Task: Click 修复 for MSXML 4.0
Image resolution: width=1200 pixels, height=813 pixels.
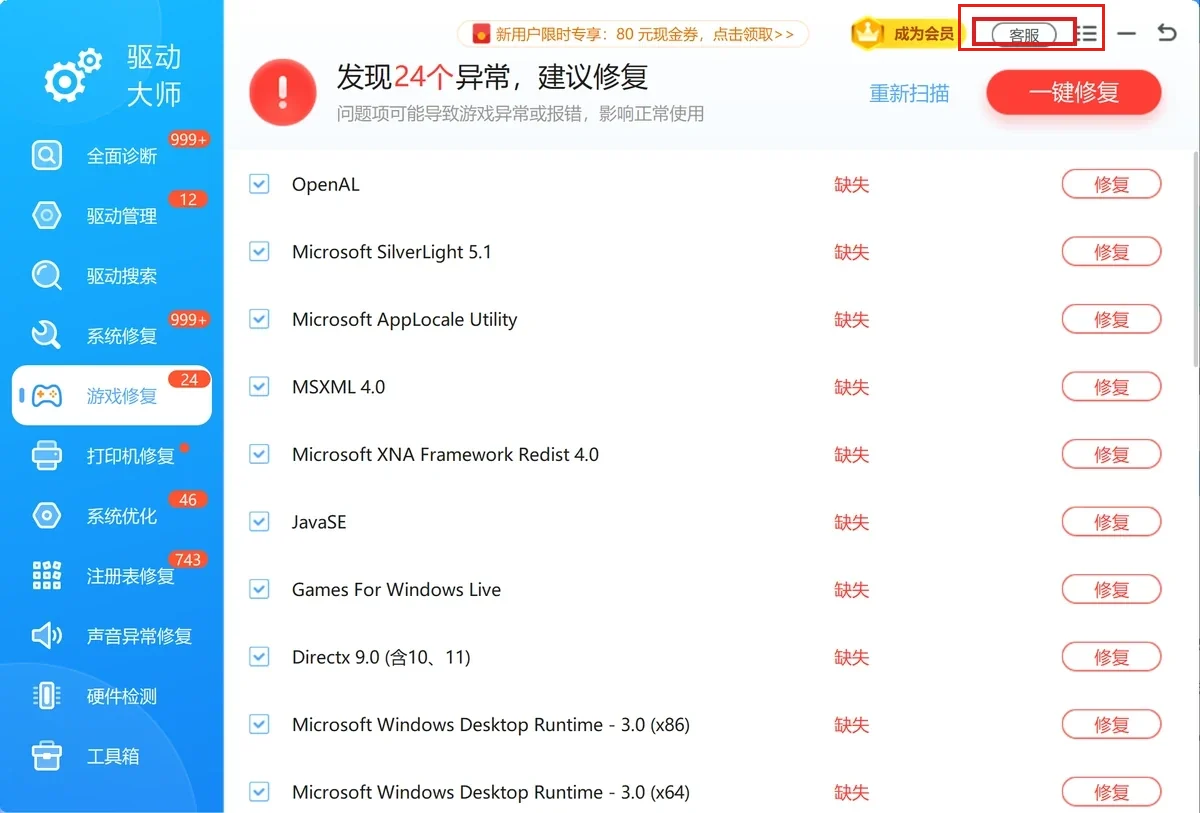Action: tap(1111, 387)
